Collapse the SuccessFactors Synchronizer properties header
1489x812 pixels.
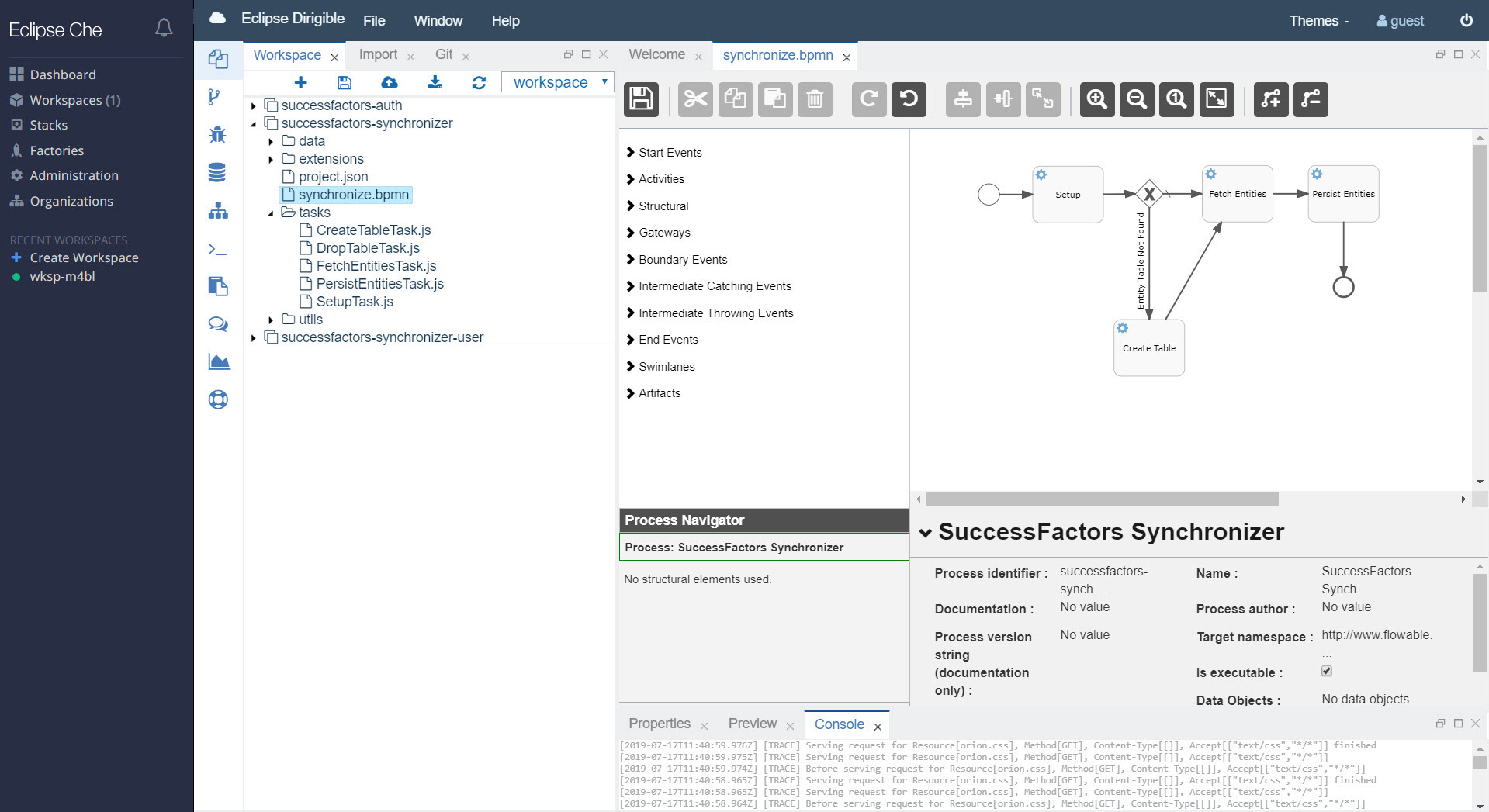coord(925,533)
